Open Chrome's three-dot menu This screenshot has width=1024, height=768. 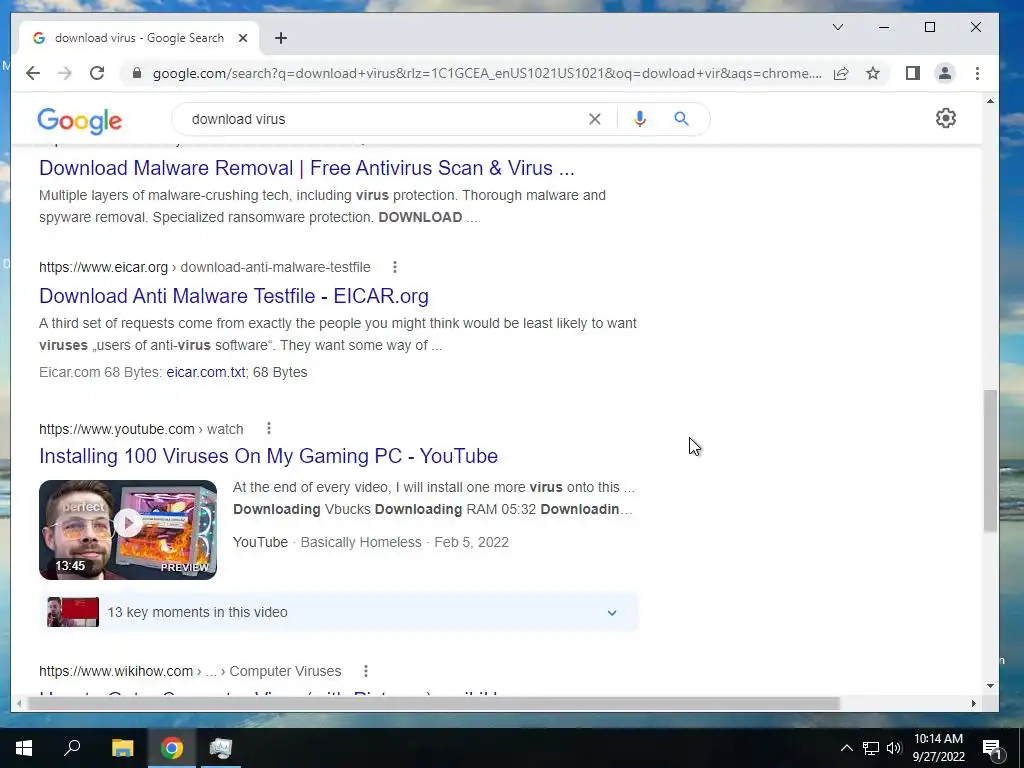coord(977,73)
